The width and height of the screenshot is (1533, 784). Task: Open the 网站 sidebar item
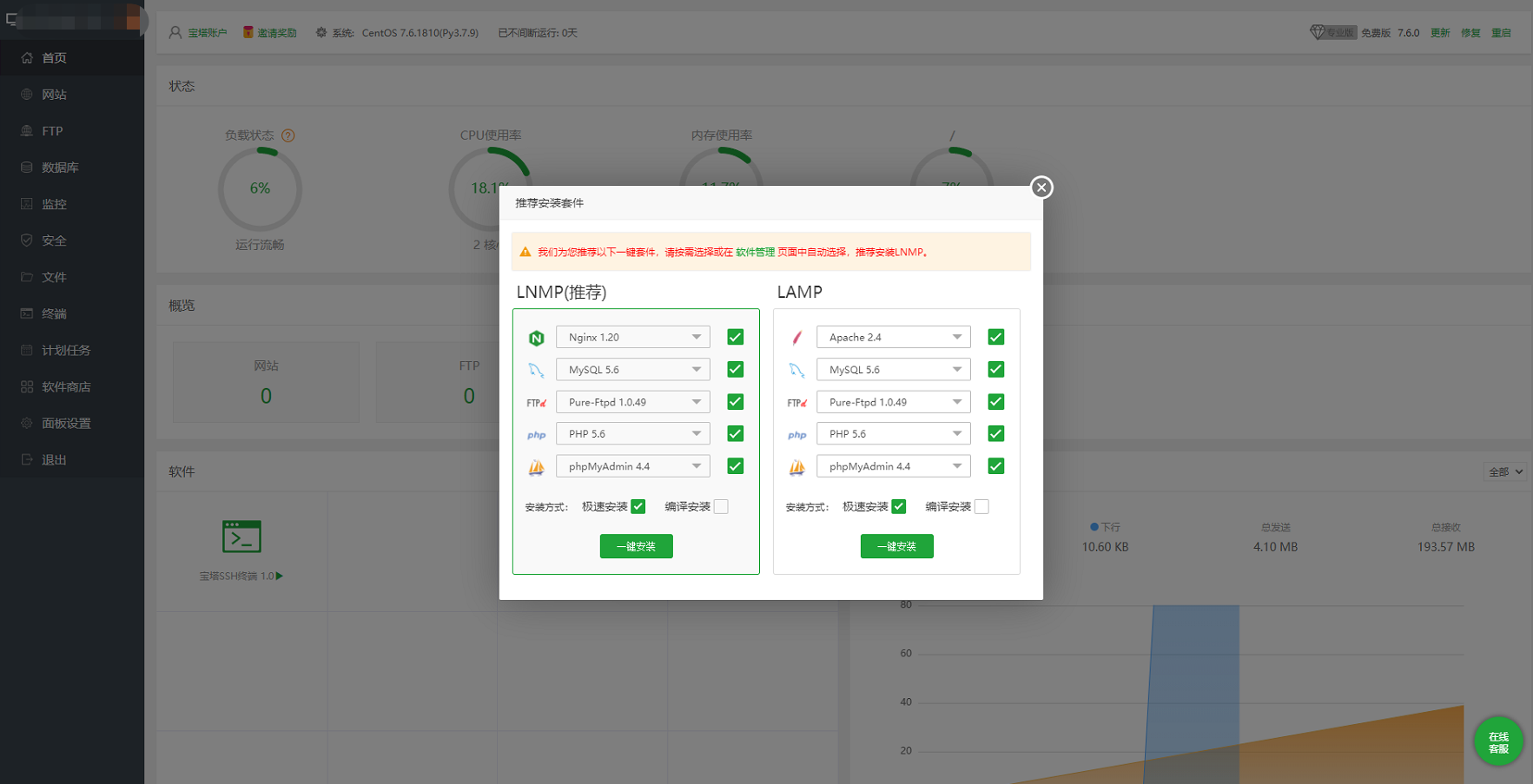coord(72,94)
